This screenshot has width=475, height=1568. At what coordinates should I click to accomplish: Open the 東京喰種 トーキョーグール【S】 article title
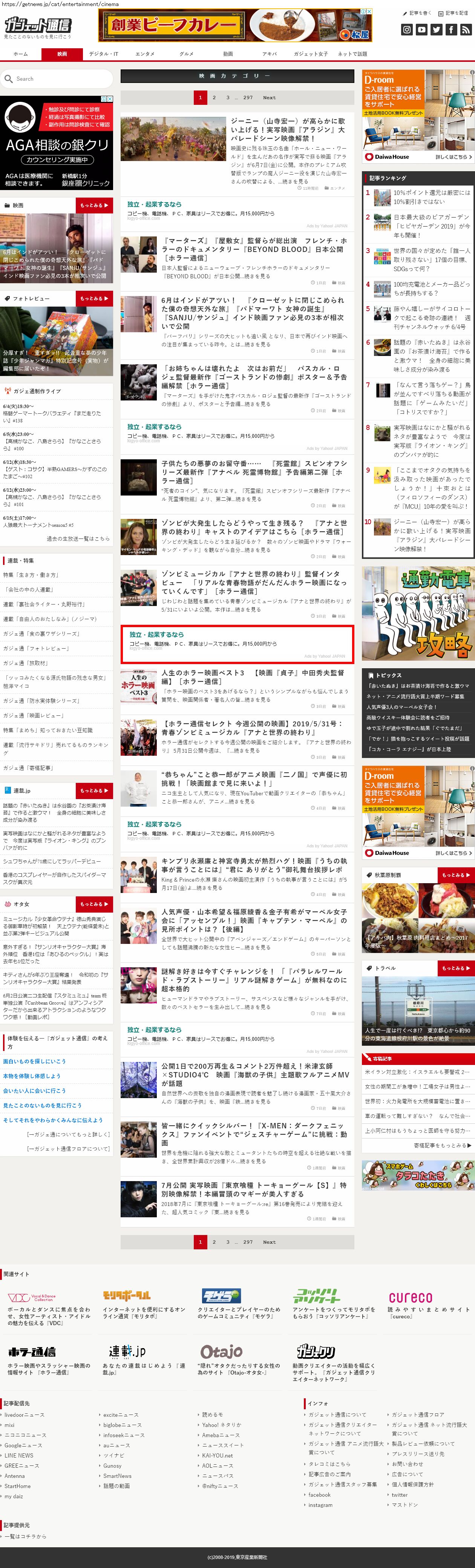(x=255, y=1189)
